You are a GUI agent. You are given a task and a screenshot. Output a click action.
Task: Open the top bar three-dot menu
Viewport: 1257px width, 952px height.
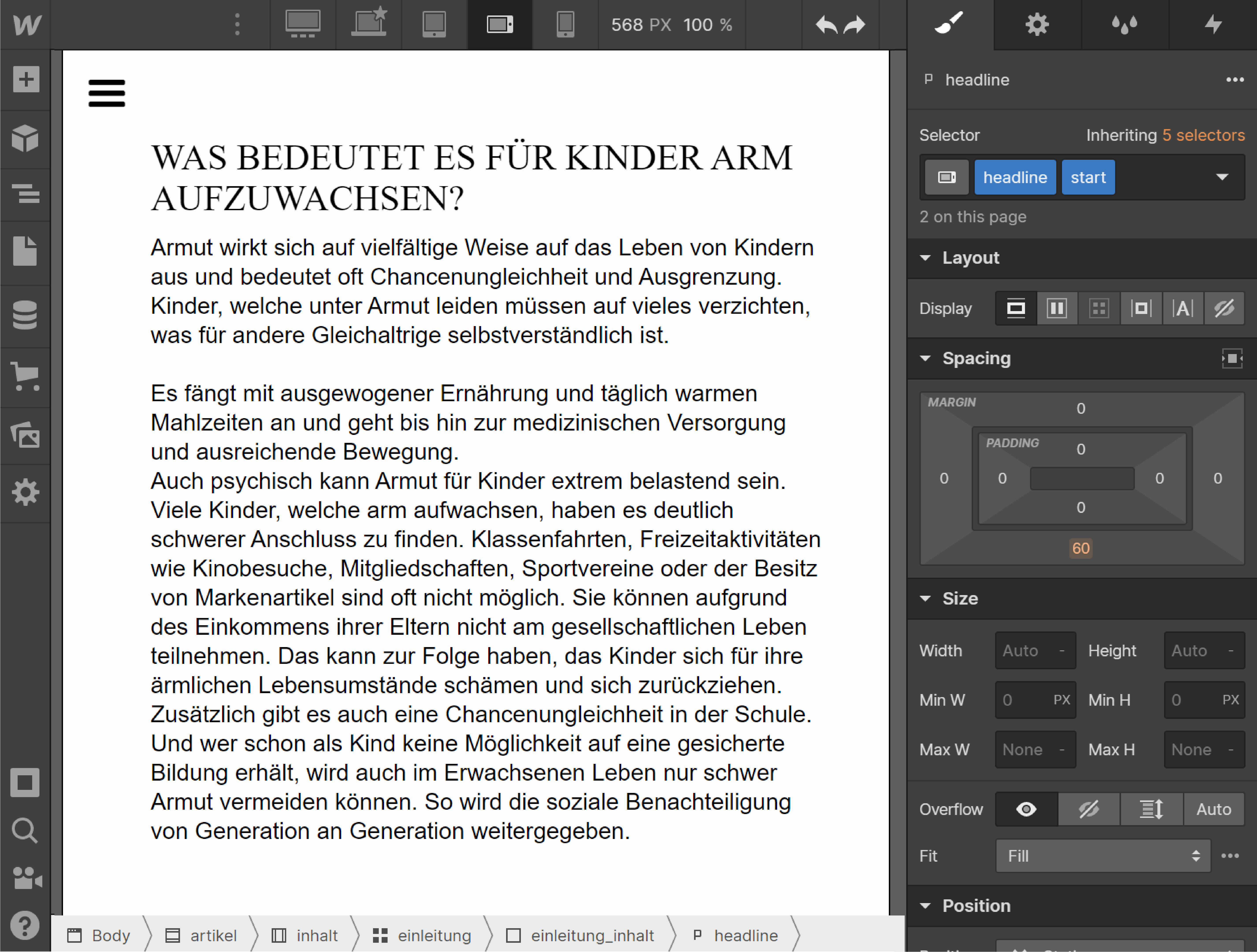pos(238,24)
